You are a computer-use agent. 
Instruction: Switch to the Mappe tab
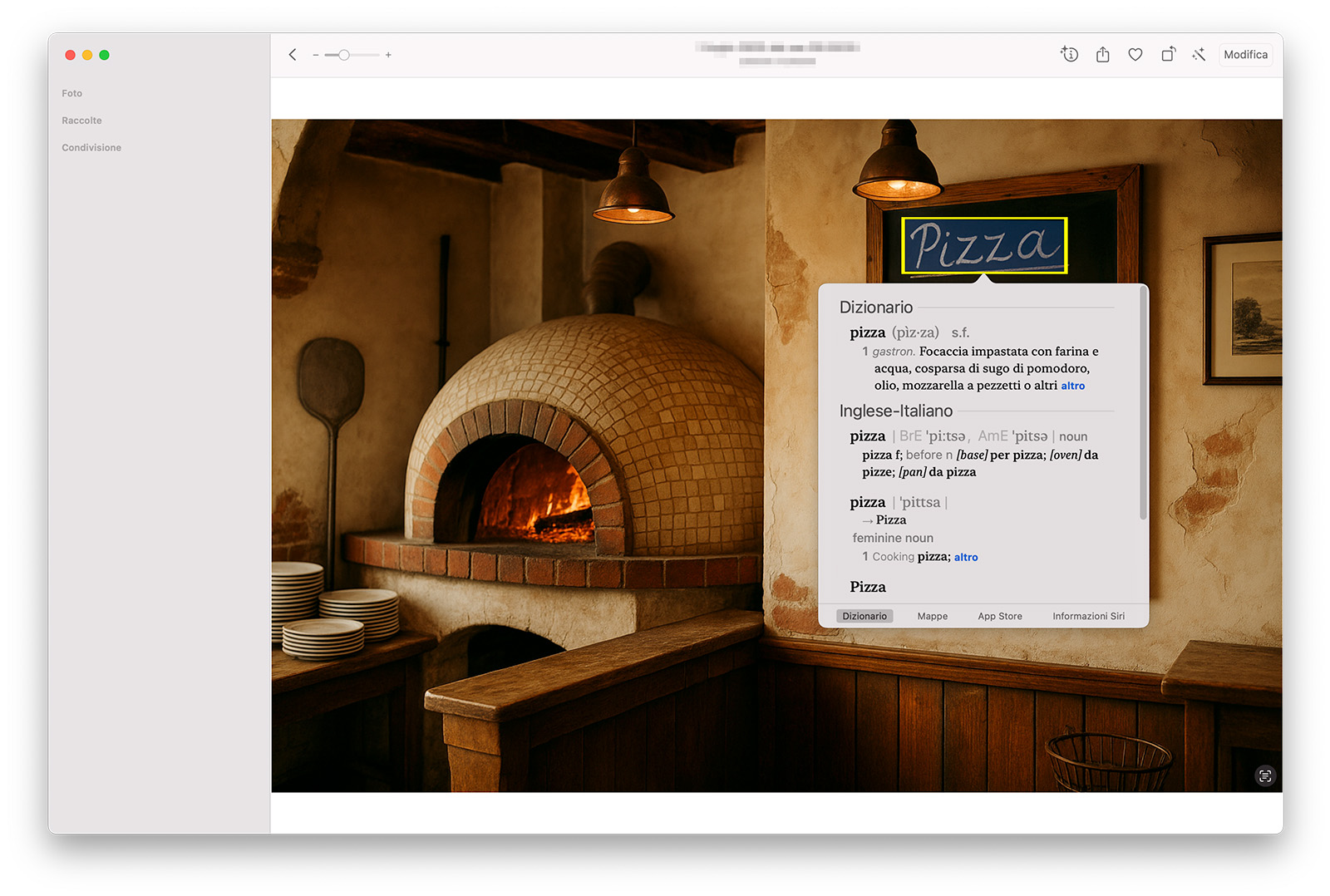pyautogui.click(x=932, y=616)
